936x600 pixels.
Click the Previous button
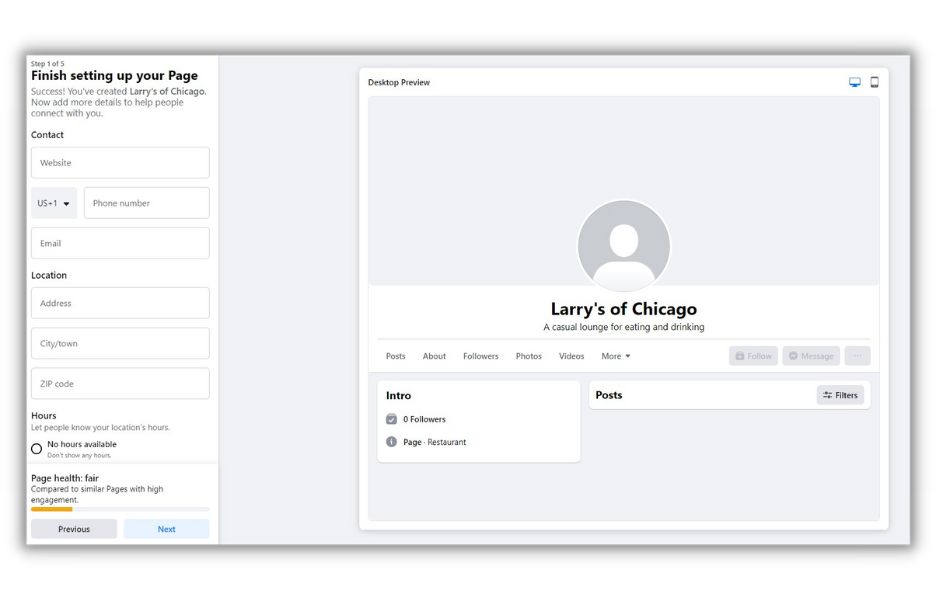pyautogui.click(x=74, y=529)
